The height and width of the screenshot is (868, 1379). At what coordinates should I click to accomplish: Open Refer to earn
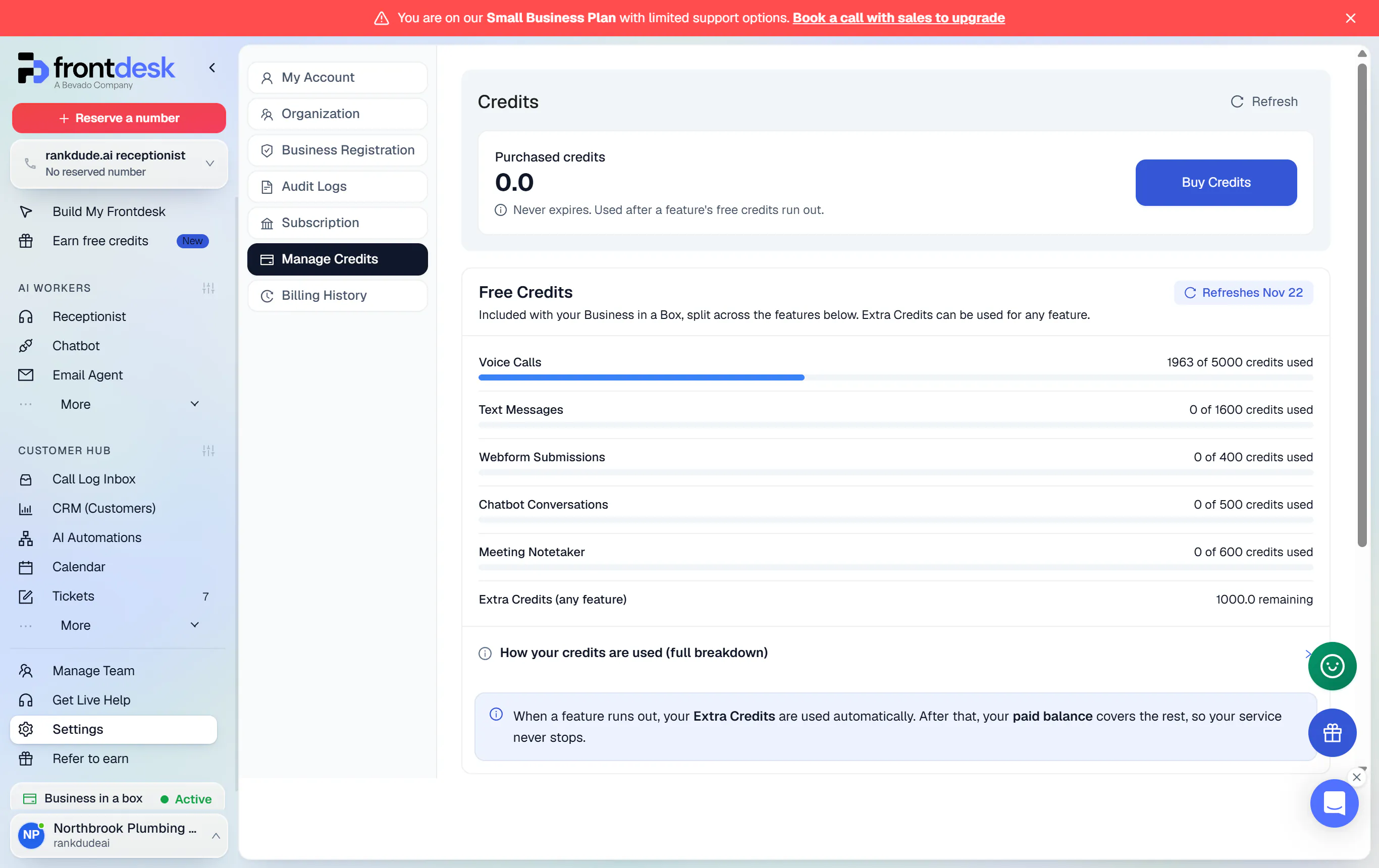[114, 758]
